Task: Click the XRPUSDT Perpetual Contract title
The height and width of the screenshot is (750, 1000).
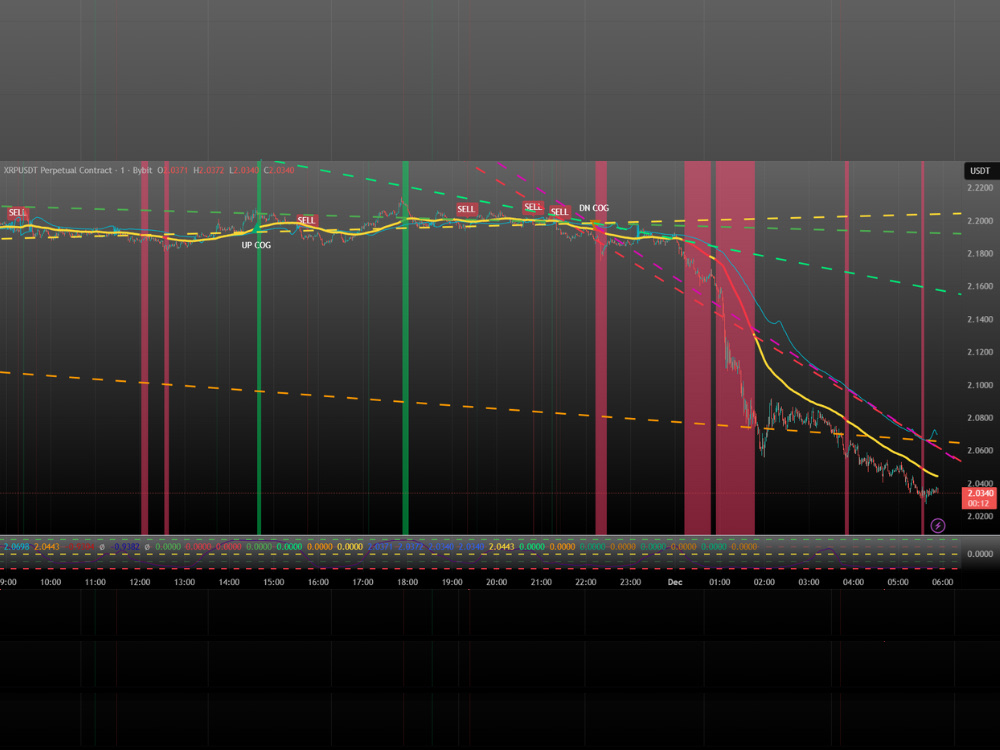Action: 57,170
